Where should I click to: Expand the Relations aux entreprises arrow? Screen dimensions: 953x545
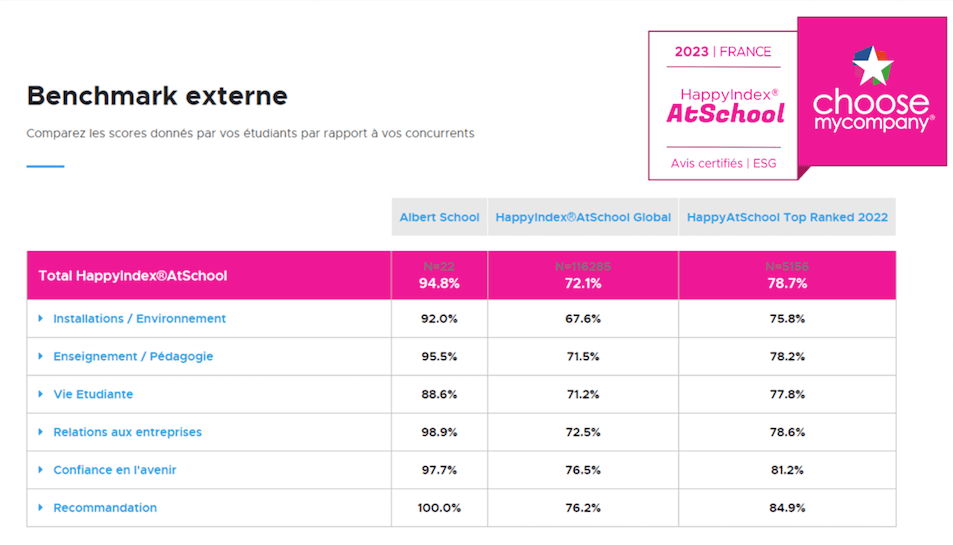(x=41, y=433)
